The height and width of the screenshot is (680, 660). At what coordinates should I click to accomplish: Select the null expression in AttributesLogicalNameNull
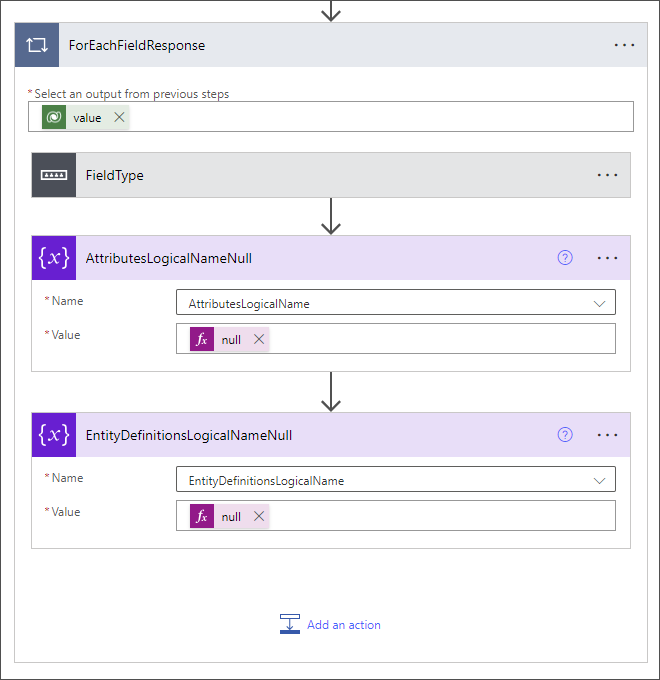click(231, 340)
